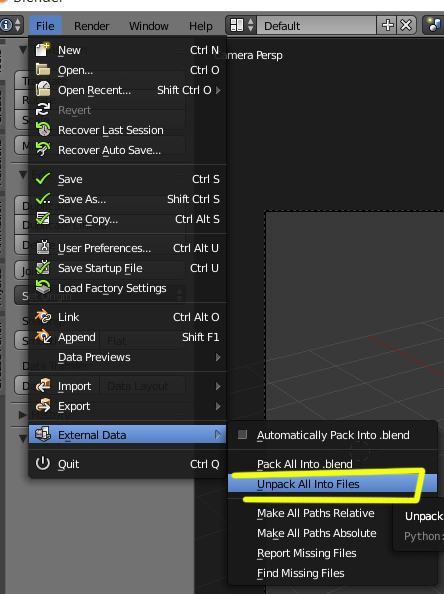This screenshot has height=594, width=444.
Task: Choose Data Previews entry
Action: tap(127, 357)
